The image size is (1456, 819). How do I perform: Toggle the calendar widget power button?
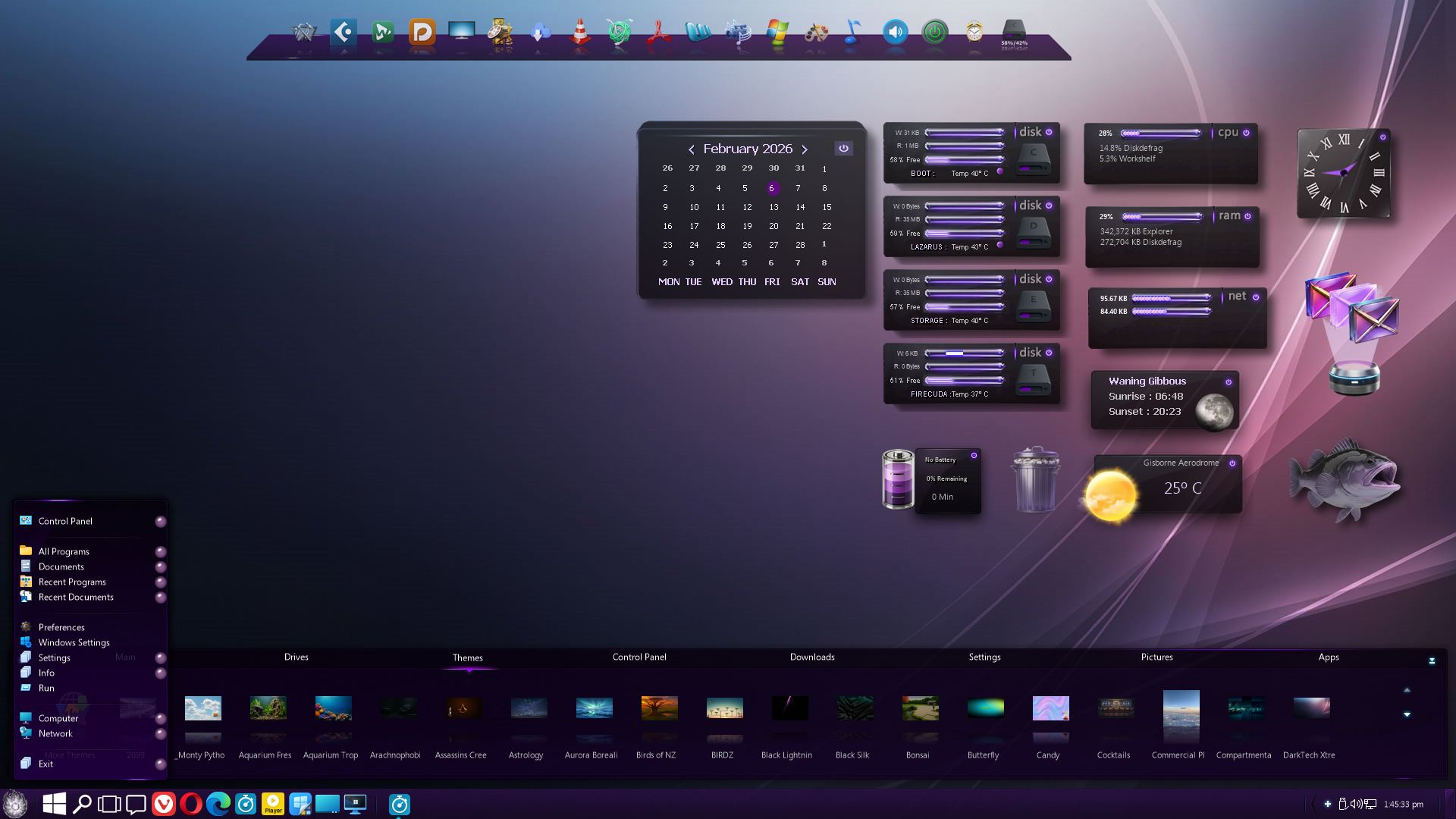click(843, 149)
